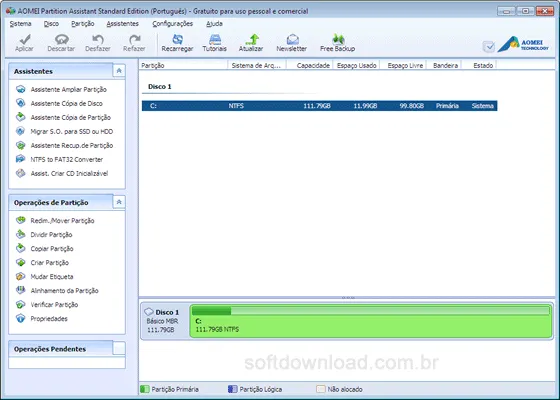Image resolution: width=560 pixels, height=400 pixels.
Task: Launch NTFS to FAT32 Converter
Action: click(67, 159)
